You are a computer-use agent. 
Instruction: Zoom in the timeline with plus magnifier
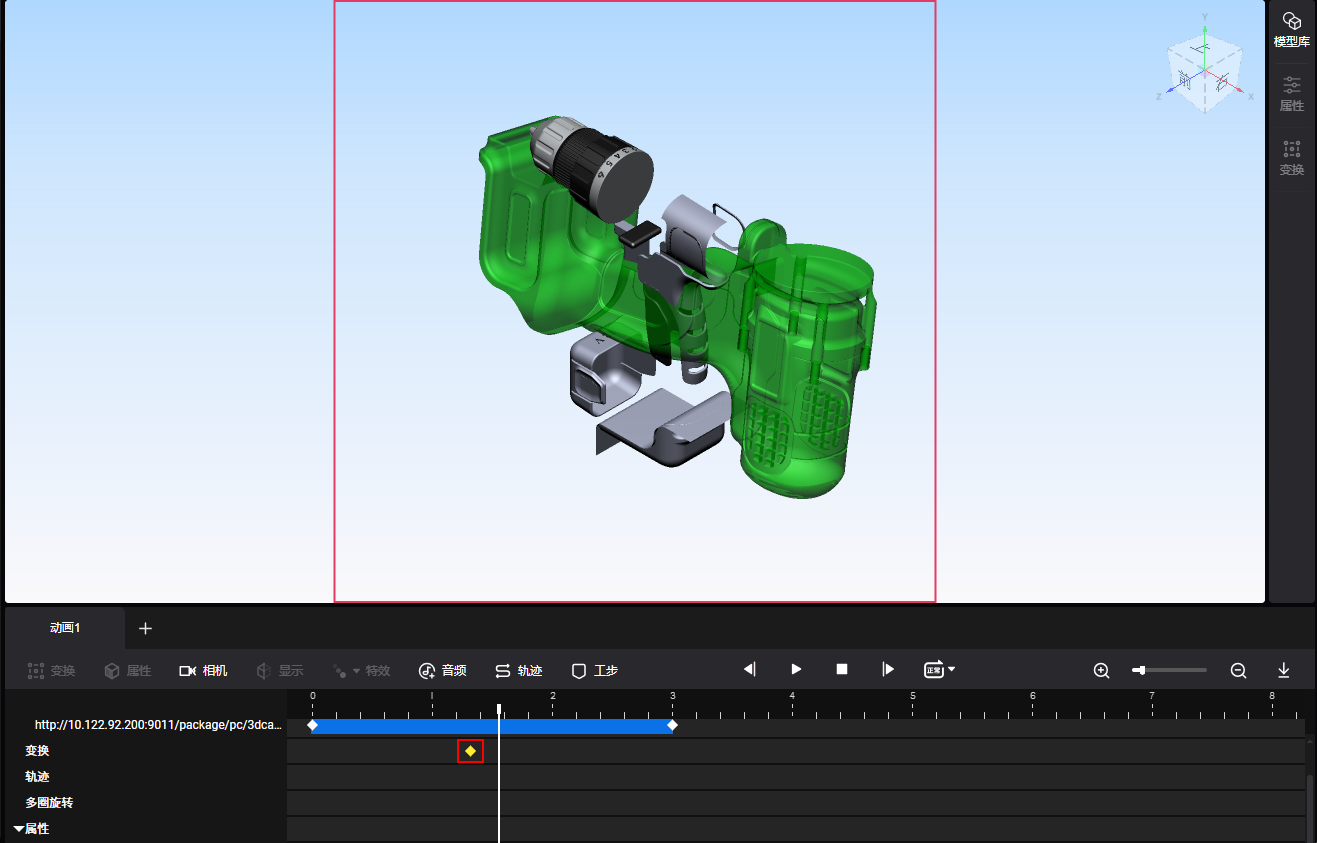(x=1101, y=670)
